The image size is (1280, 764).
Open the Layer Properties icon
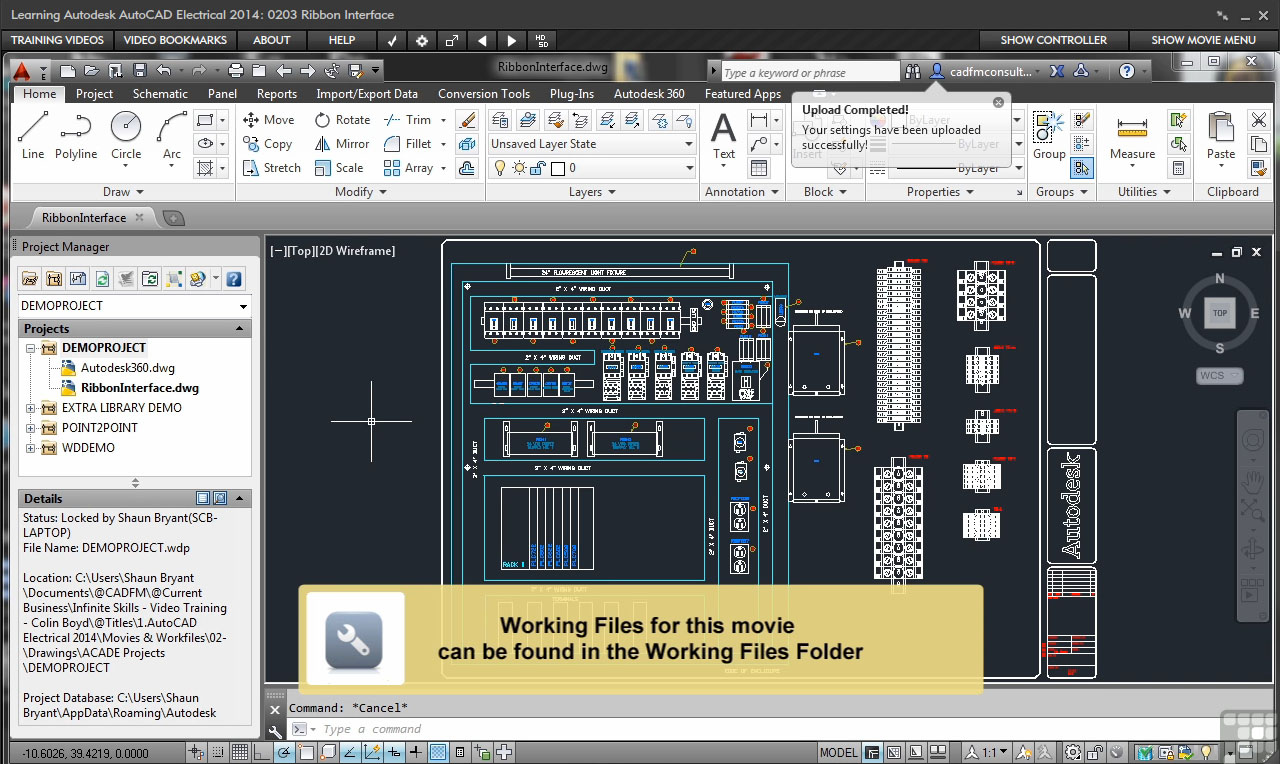tap(500, 120)
